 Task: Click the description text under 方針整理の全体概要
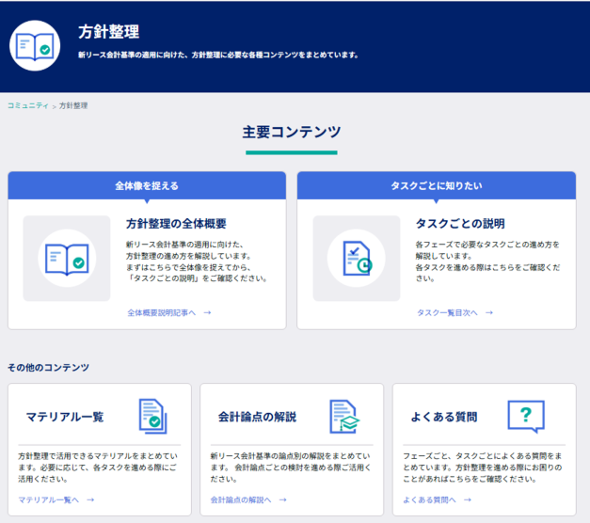pyautogui.click(x=197, y=262)
